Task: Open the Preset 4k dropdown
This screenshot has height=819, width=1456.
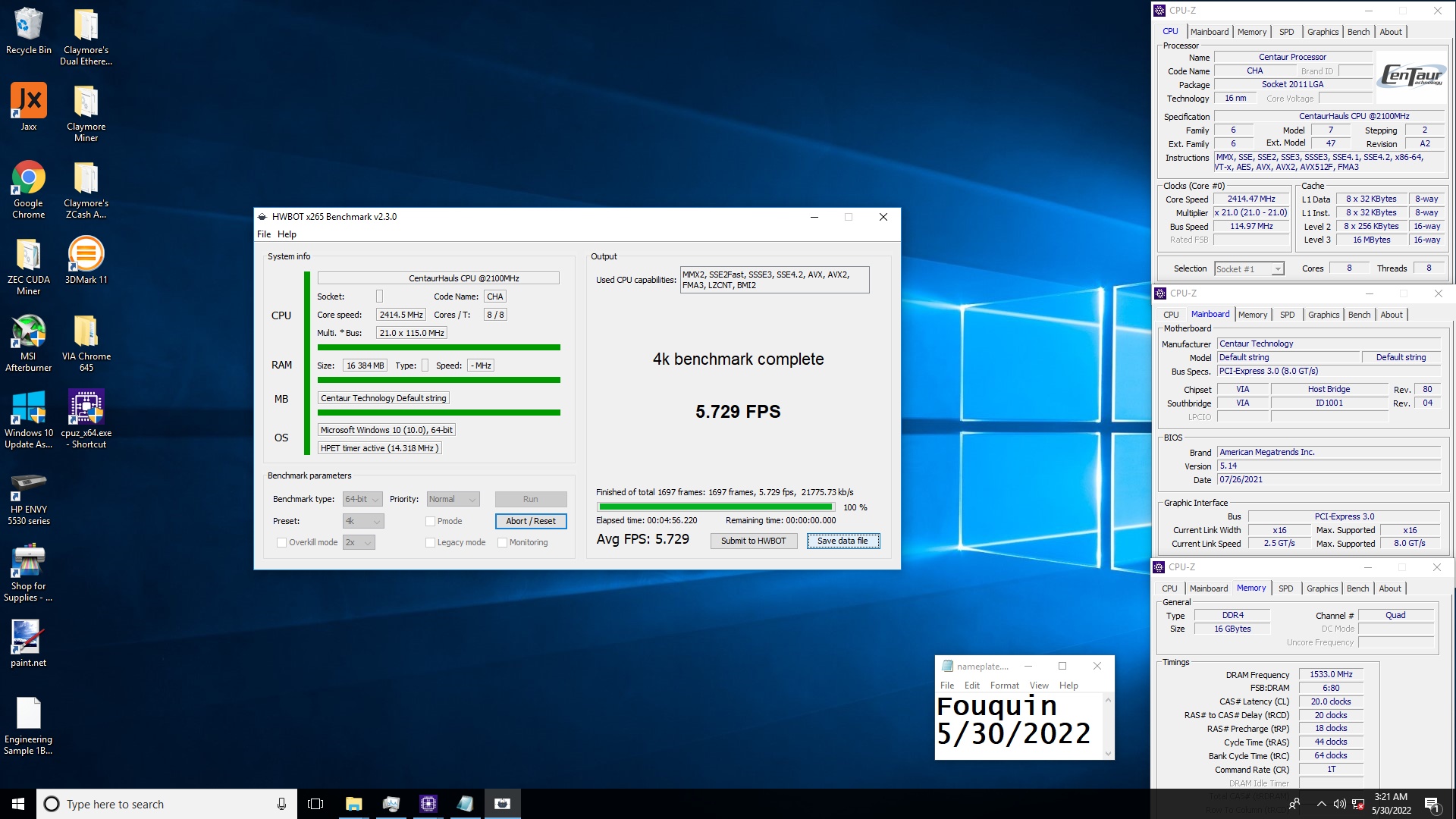Action: point(363,521)
